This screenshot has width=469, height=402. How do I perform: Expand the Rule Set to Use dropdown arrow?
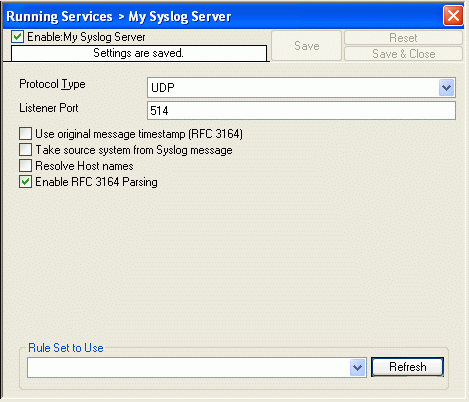358,368
